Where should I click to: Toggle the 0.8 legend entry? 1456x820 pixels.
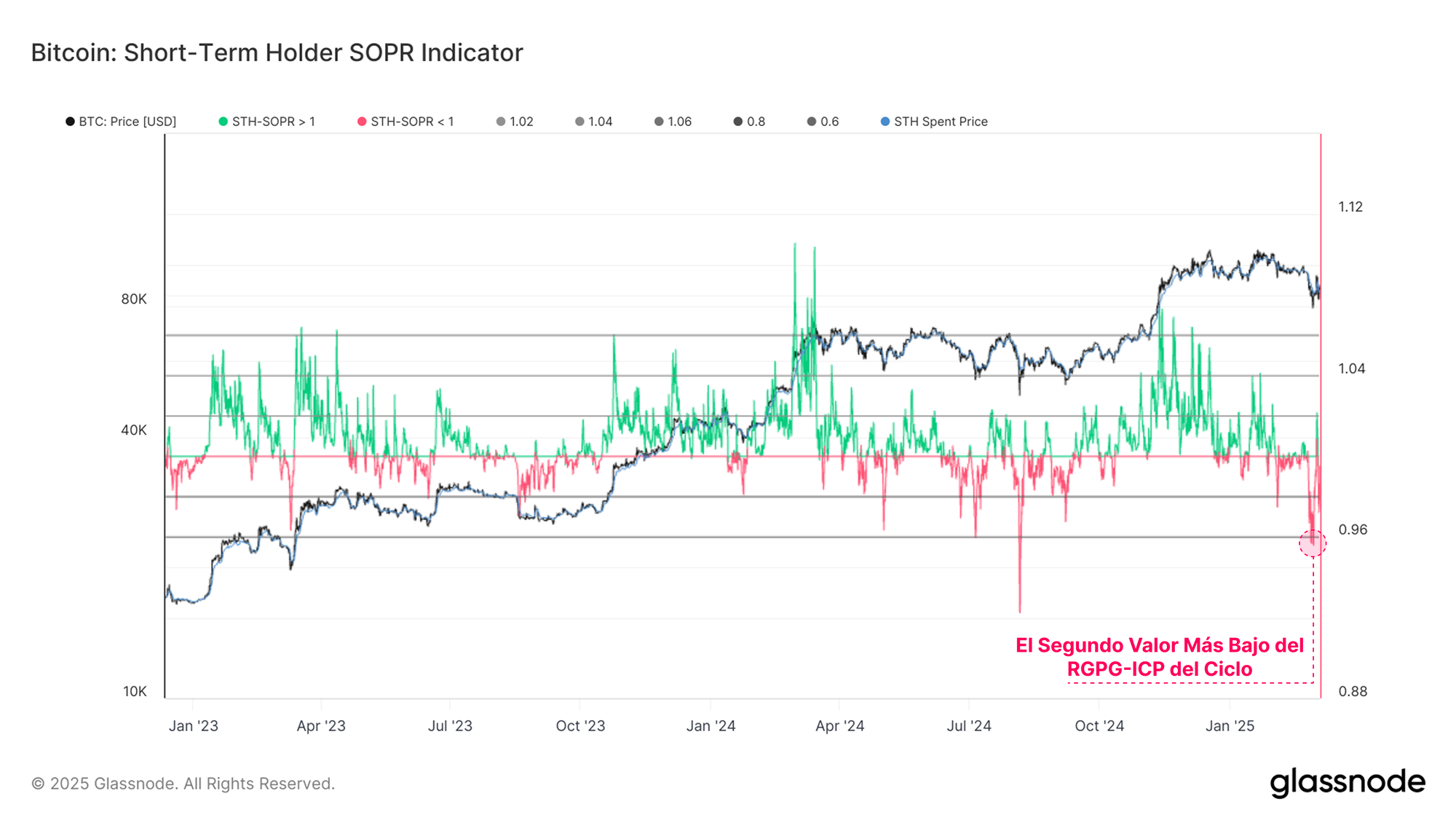point(756,122)
